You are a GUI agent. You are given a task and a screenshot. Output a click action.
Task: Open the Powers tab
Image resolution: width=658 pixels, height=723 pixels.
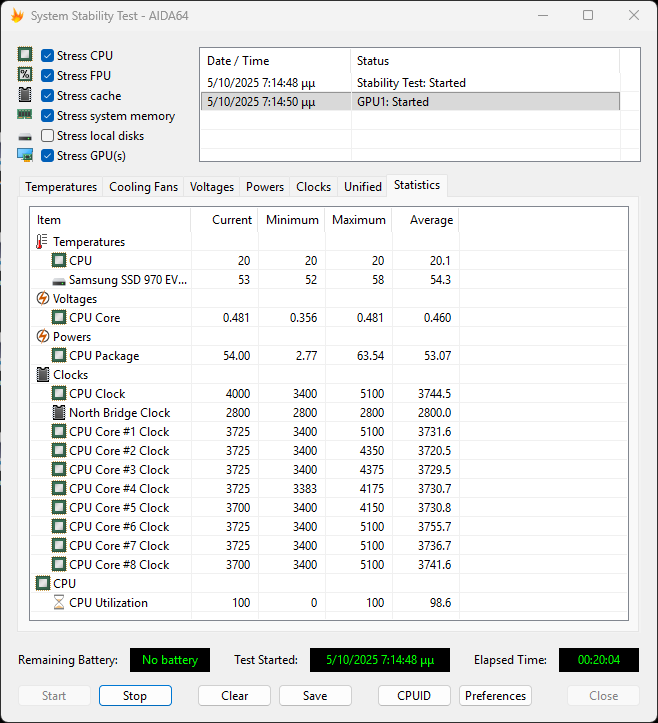265,187
